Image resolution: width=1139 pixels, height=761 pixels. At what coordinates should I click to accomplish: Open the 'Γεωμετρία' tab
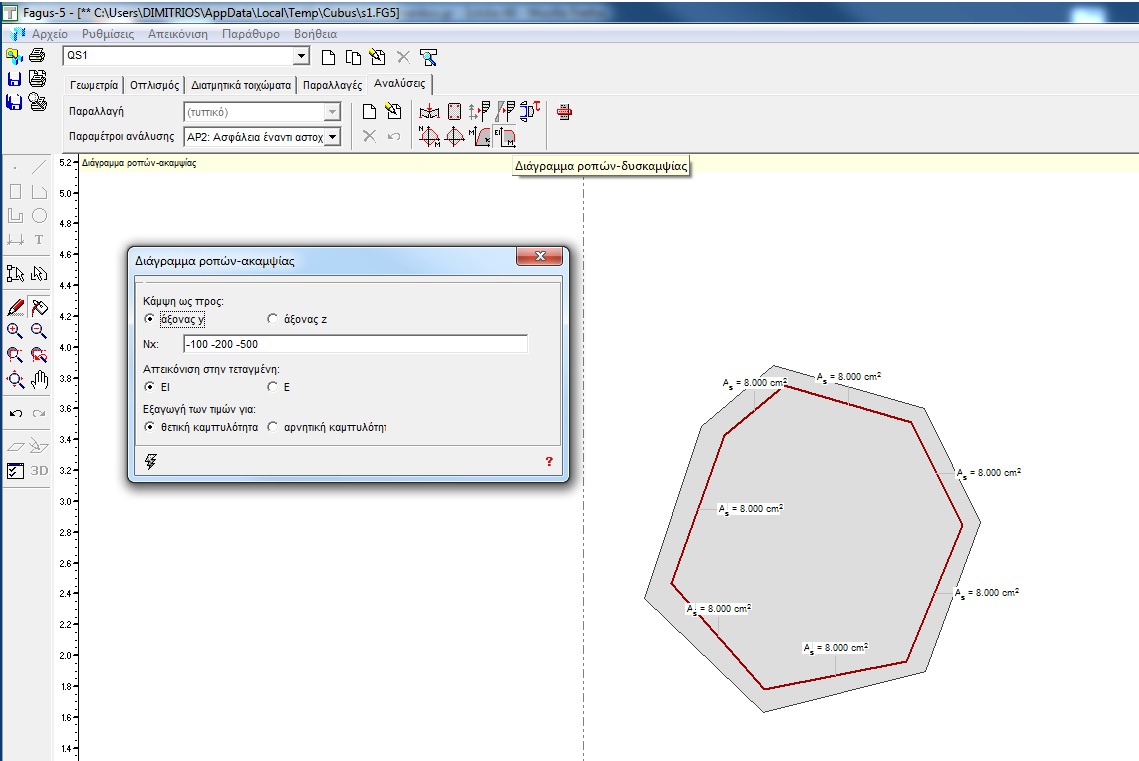click(x=94, y=85)
